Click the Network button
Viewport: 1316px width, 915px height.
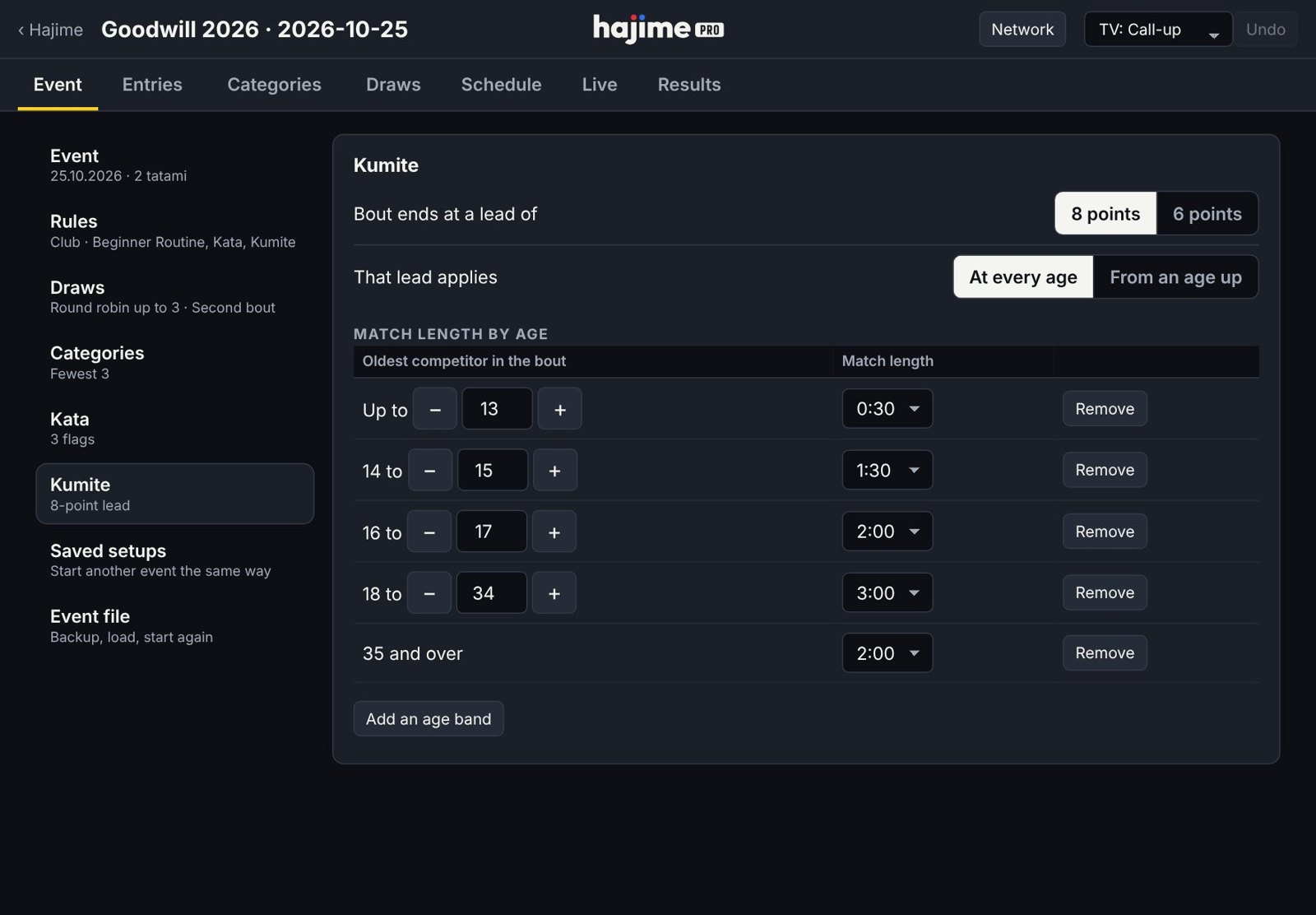1022,30
